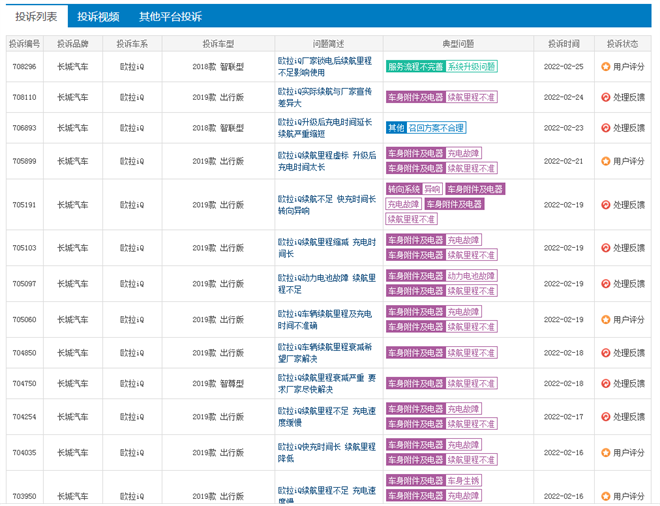Open link 欧拉iQ续航里程衰减严重 要求厂家尽快解决

tap(327, 383)
